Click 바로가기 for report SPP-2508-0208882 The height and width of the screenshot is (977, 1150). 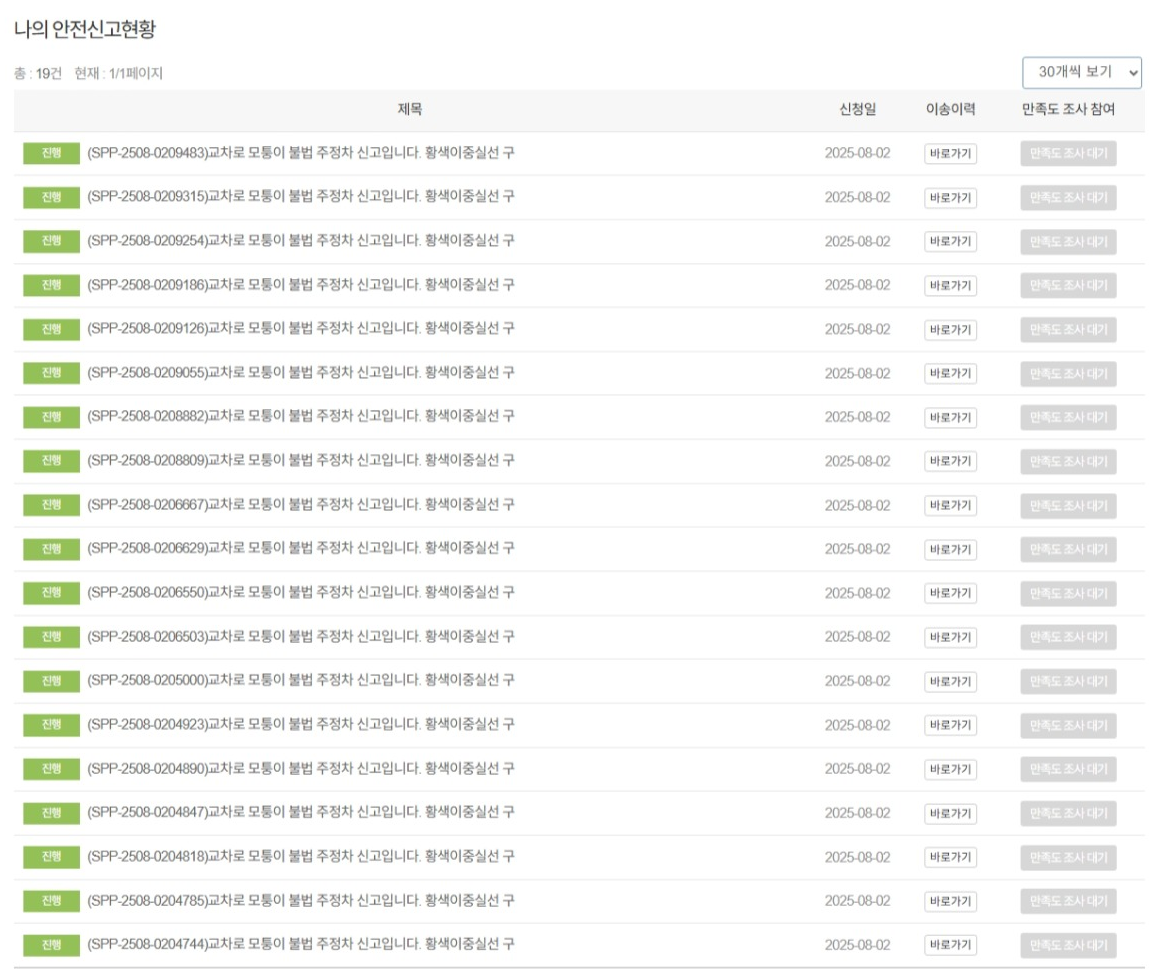(x=949, y=418)
